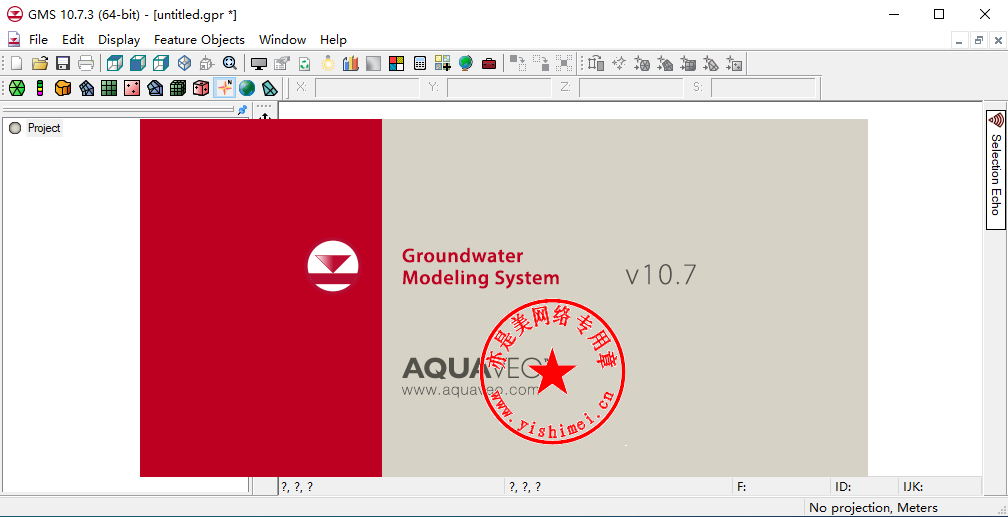
Task: Click the Z coordinate input field
Action: [631, 87]
